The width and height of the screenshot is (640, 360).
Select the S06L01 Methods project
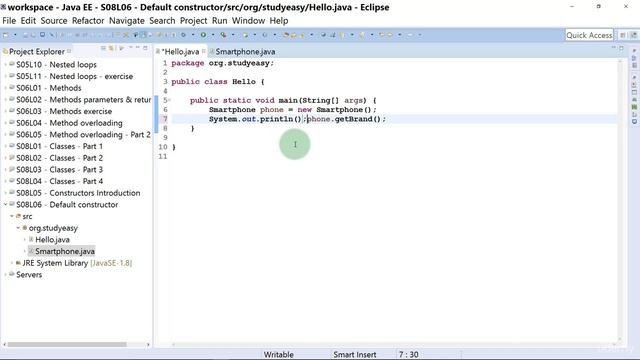click(49, 88)
